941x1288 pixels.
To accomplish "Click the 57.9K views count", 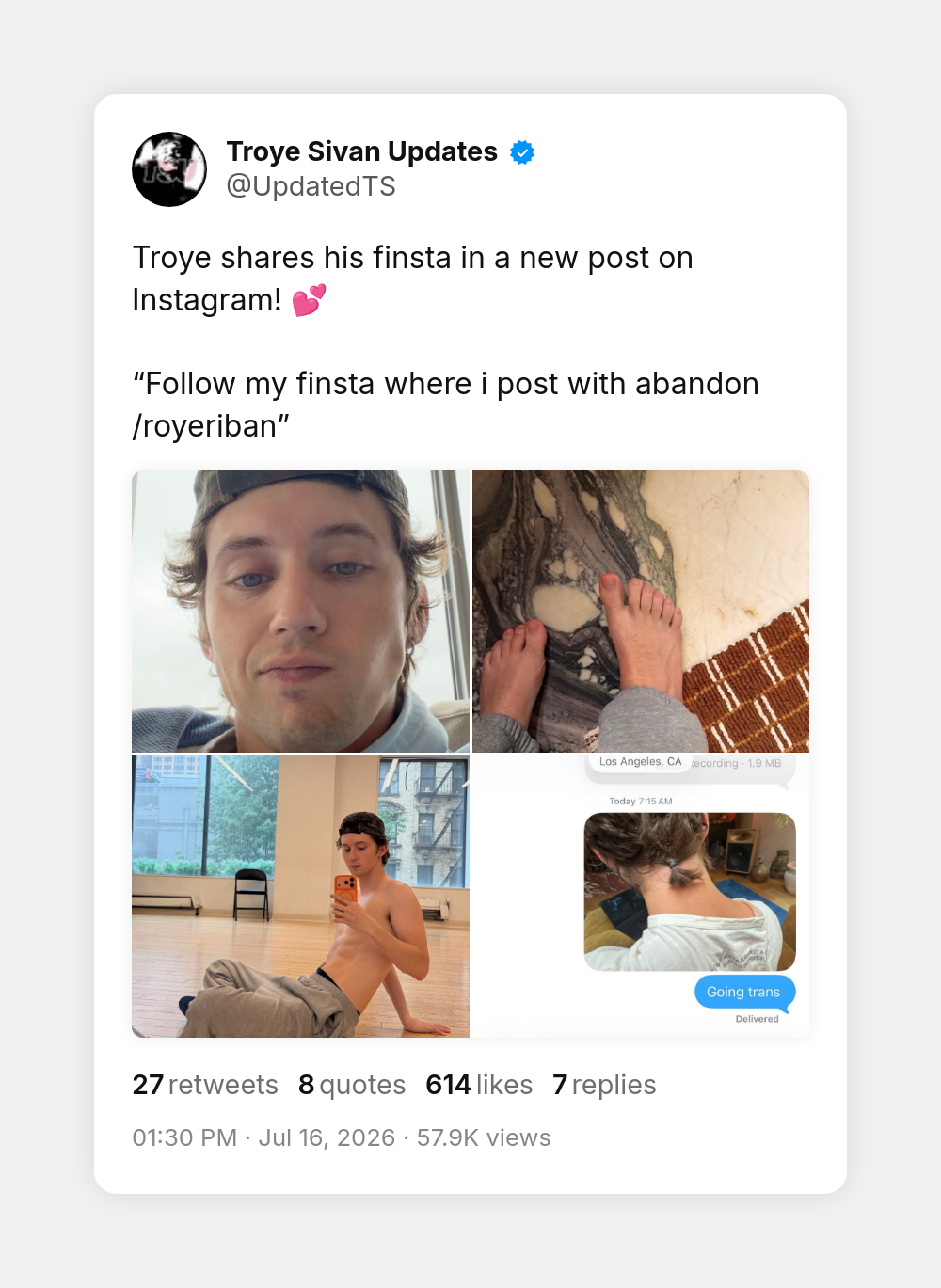I will point(484,1137).
